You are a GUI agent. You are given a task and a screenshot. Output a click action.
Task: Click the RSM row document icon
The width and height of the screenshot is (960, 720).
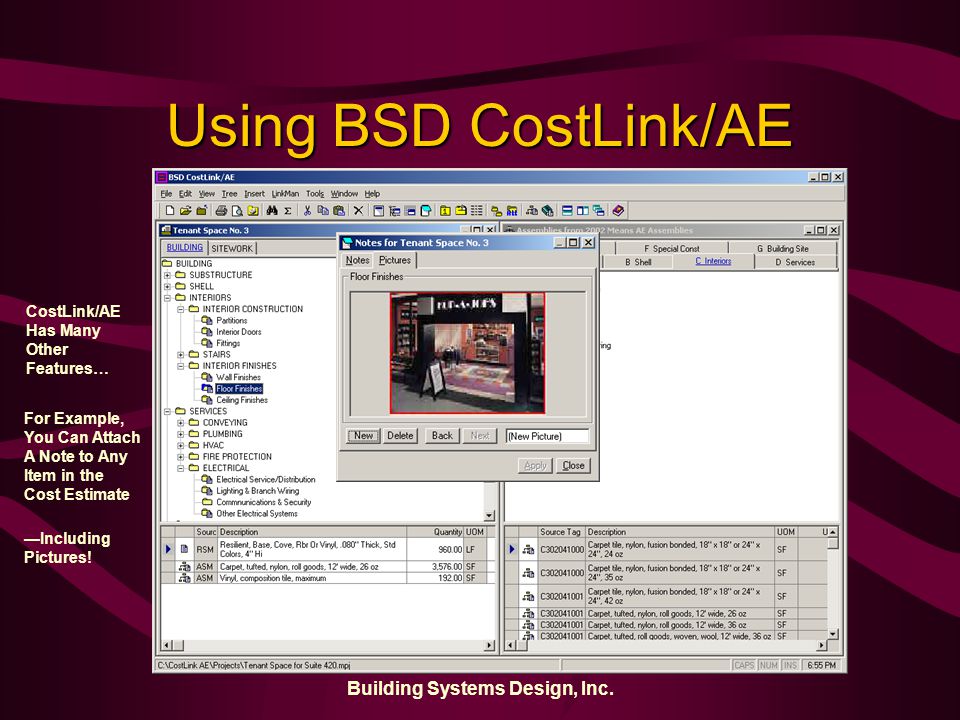pos(184,549)
